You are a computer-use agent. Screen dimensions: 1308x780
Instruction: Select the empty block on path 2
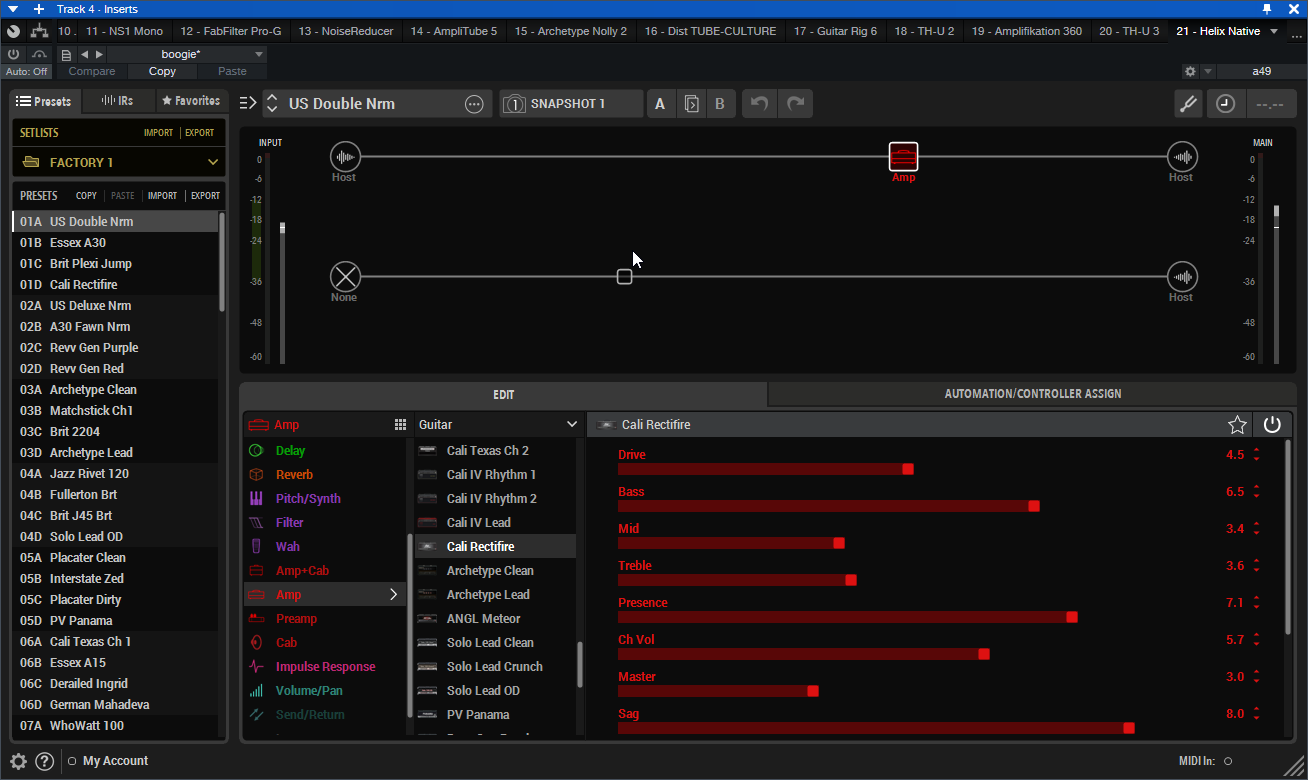(624, 276)
